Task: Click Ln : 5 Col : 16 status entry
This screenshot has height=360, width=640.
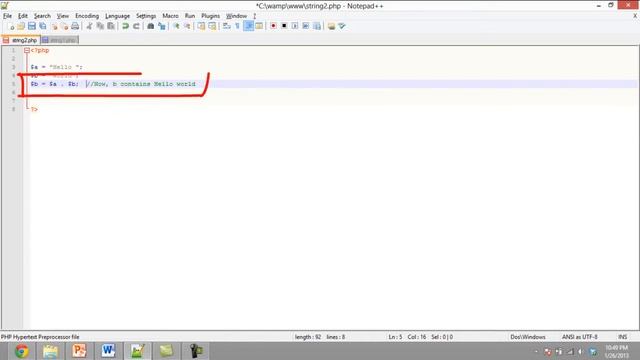Action: click(407, 337)
